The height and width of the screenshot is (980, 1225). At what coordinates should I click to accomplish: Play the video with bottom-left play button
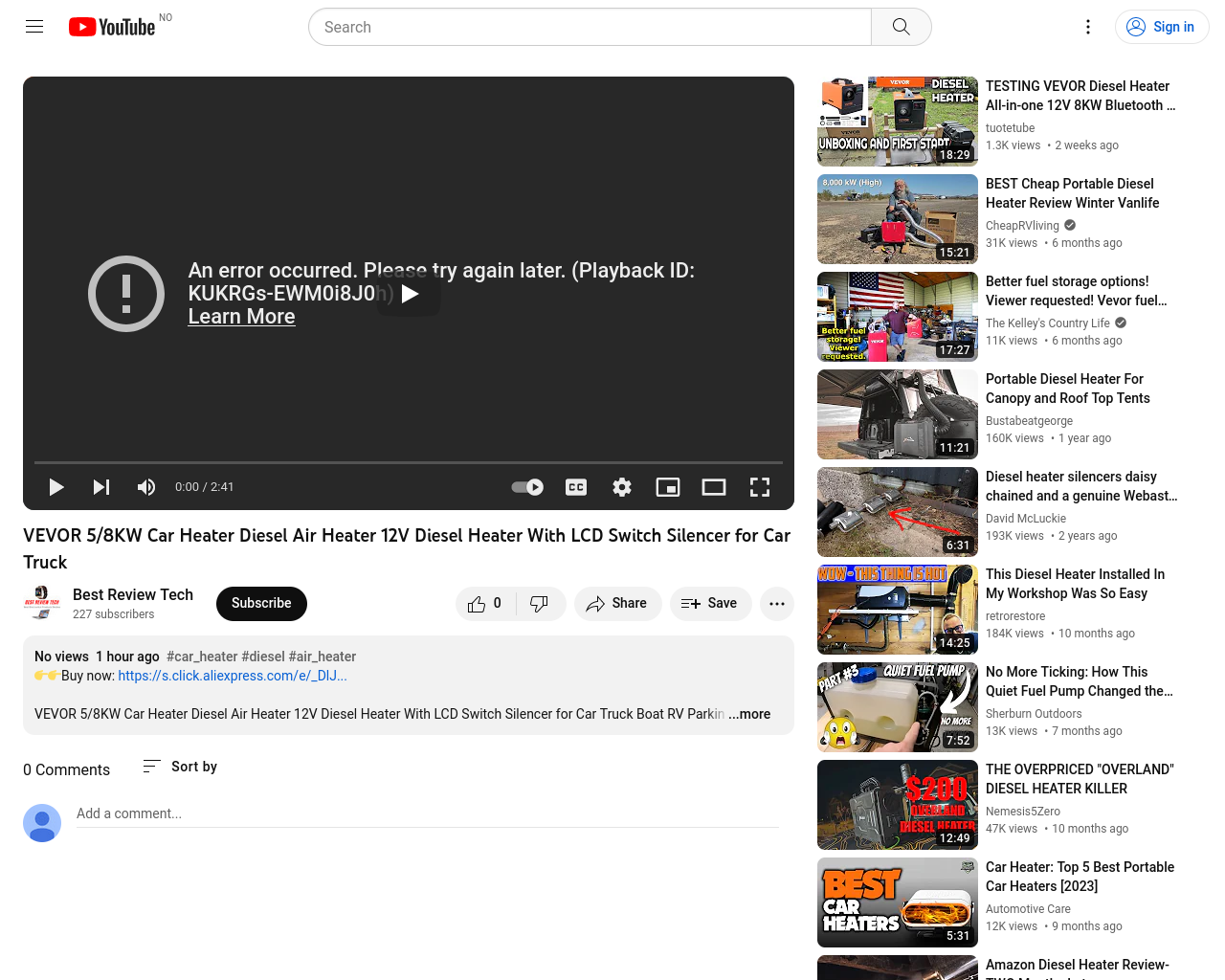pos(56,487)
